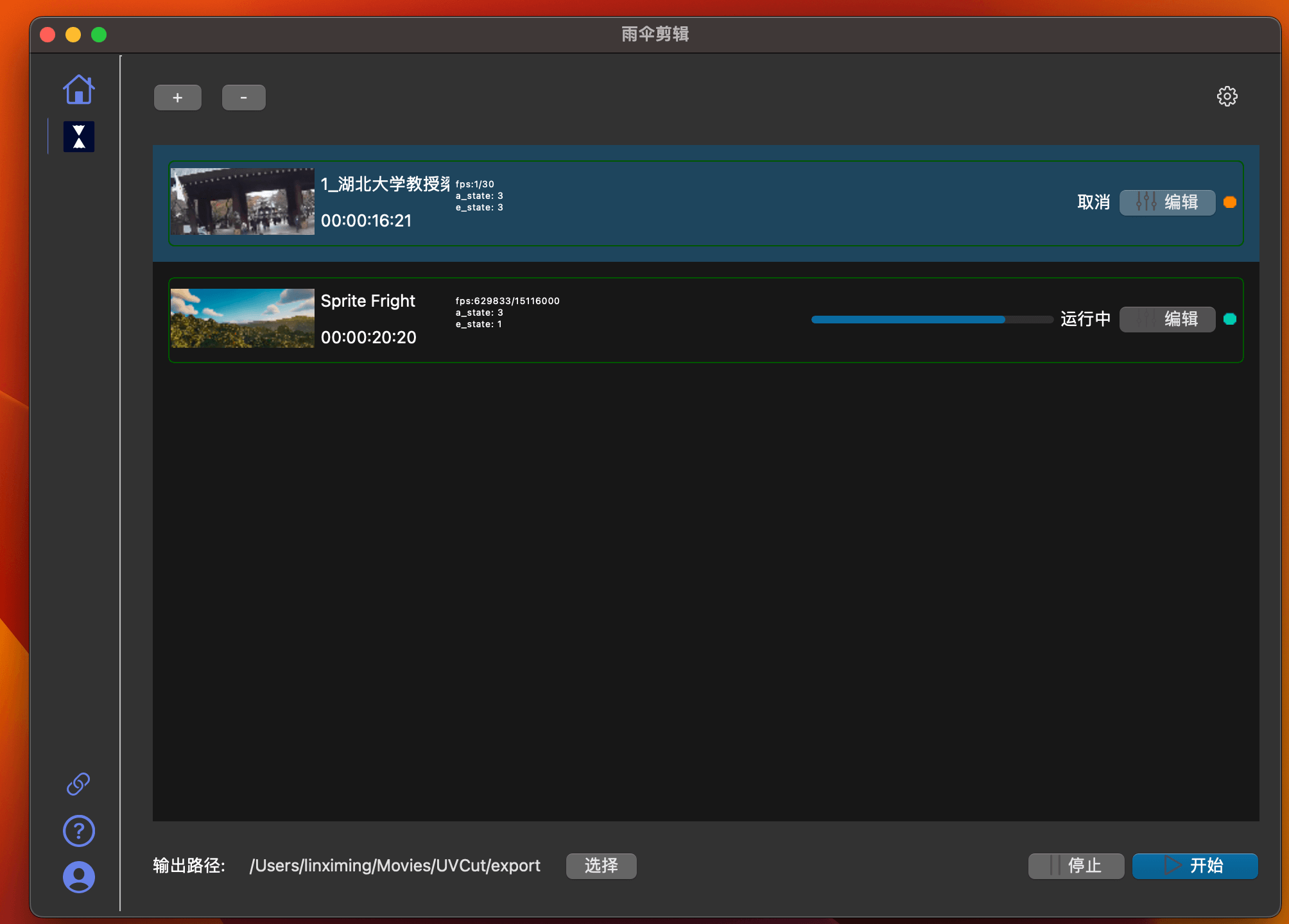Choose the output folder with 选择
The width and height of the screenshot is (1289, 924).
pyautogui.click(x=601, y=866)
